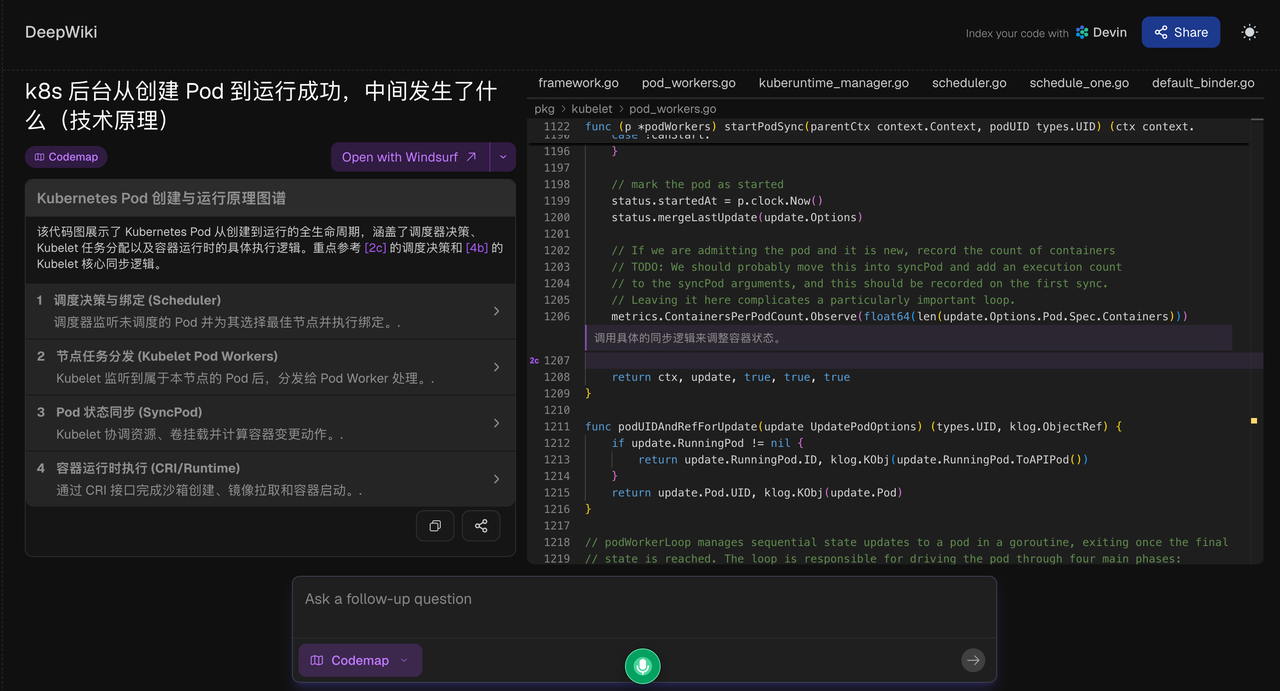1280x691 pixels.
Task: Expand section 4 容器运行时执行 chevron
Action: coord(497,479)
